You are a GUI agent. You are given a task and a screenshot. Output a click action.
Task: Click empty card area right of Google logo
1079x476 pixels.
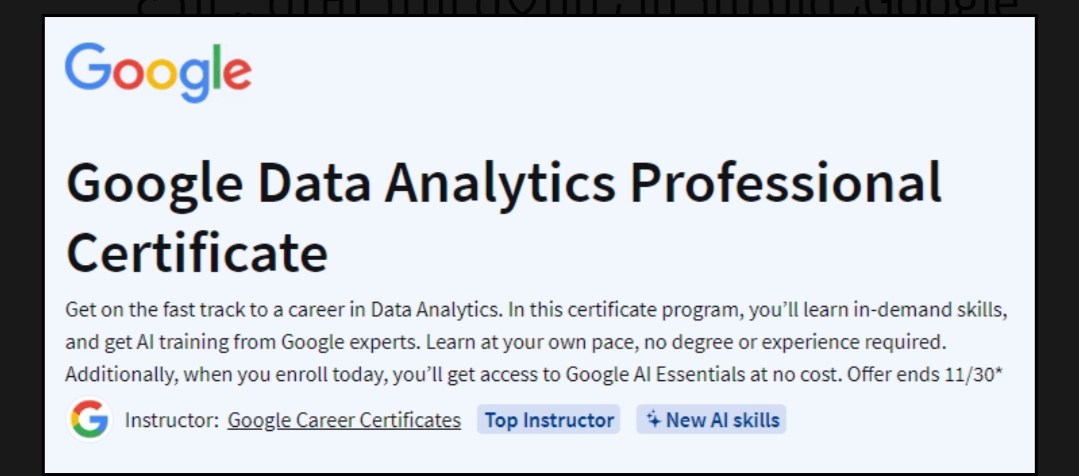[x=640, y=72]
